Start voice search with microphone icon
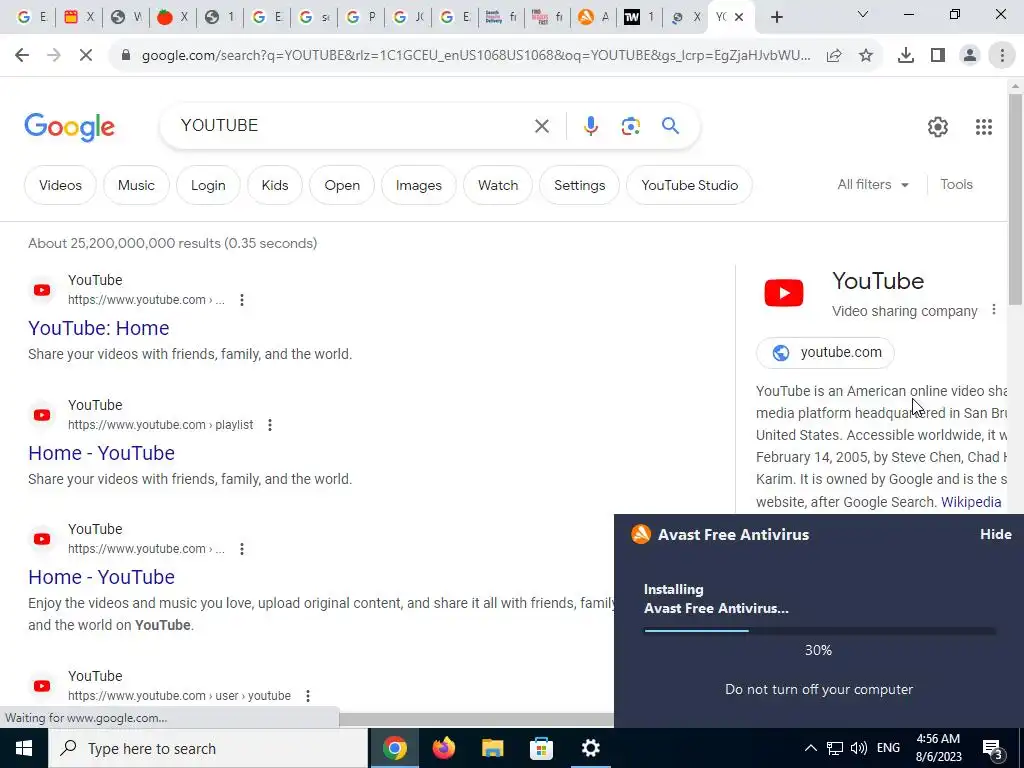Viewport: 1024px width, 768px height. coord(591,125)
